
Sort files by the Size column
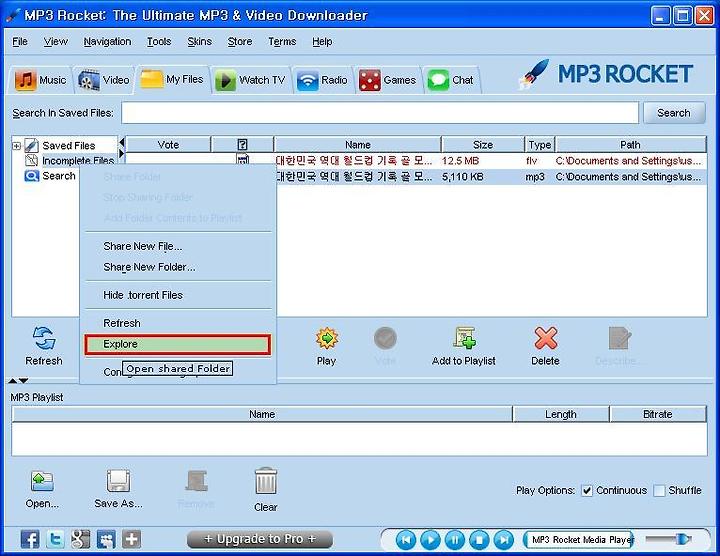click(483, 145)
